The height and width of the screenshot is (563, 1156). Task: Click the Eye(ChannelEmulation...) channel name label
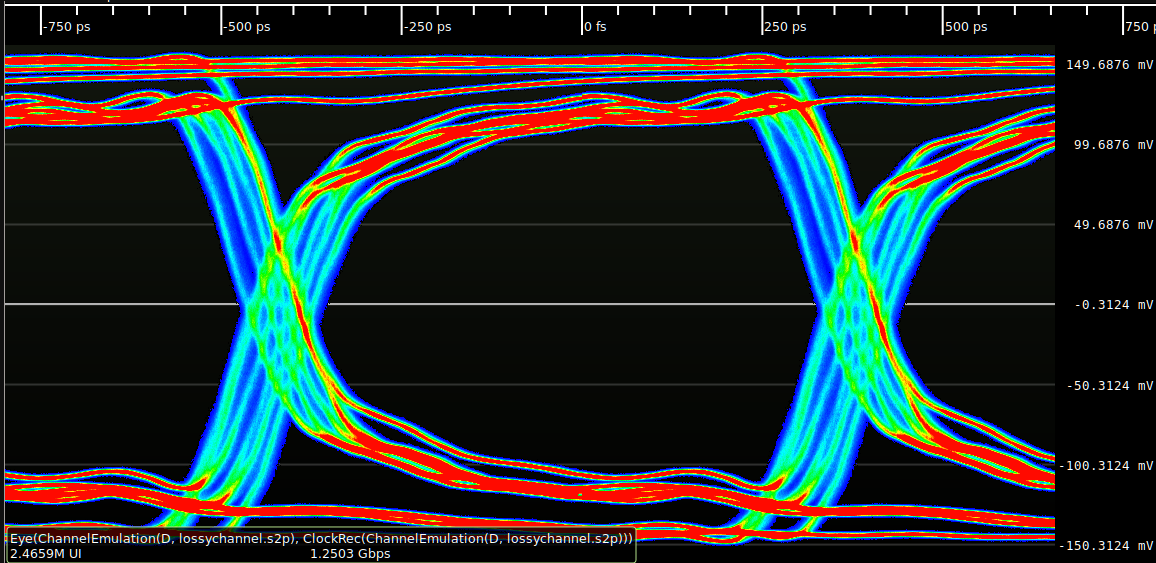(321, 539)
